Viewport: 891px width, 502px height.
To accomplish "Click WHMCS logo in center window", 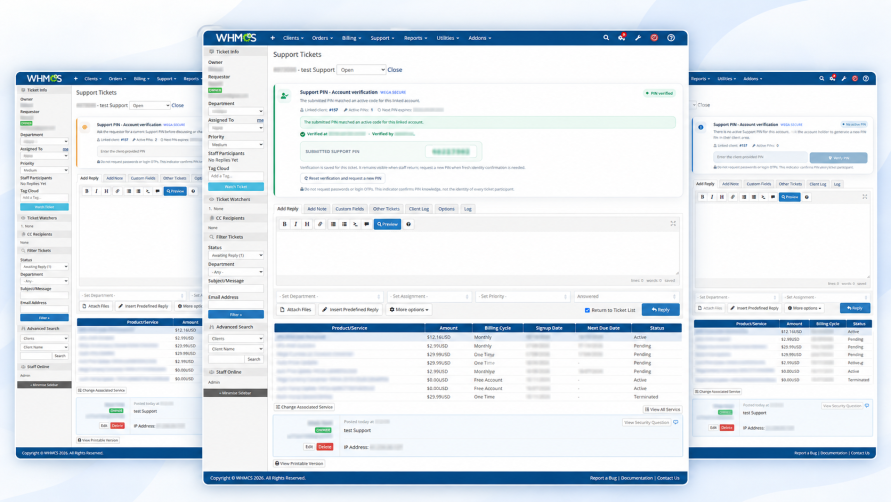I will coord(236,38).
